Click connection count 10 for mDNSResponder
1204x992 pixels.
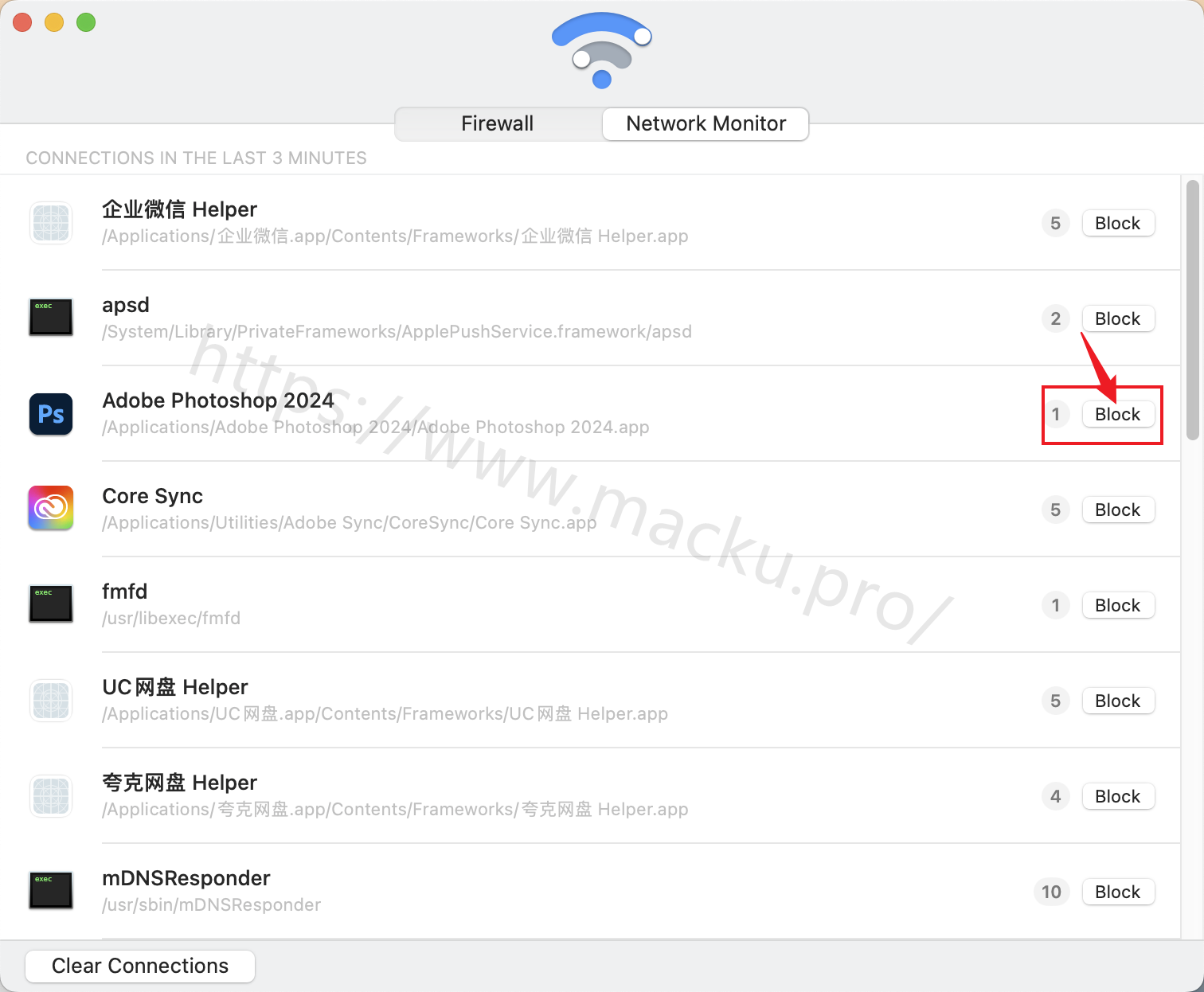(1052, 892)
